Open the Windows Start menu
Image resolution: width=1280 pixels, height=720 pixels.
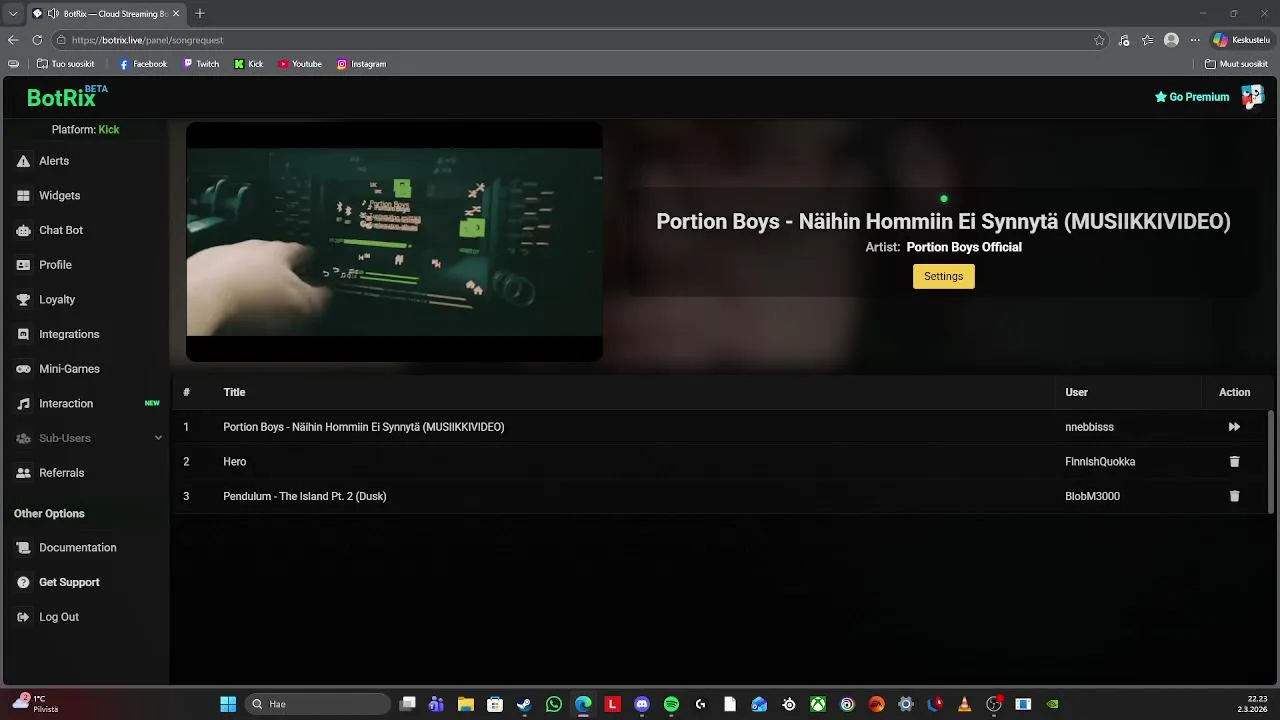coord(228,704)
